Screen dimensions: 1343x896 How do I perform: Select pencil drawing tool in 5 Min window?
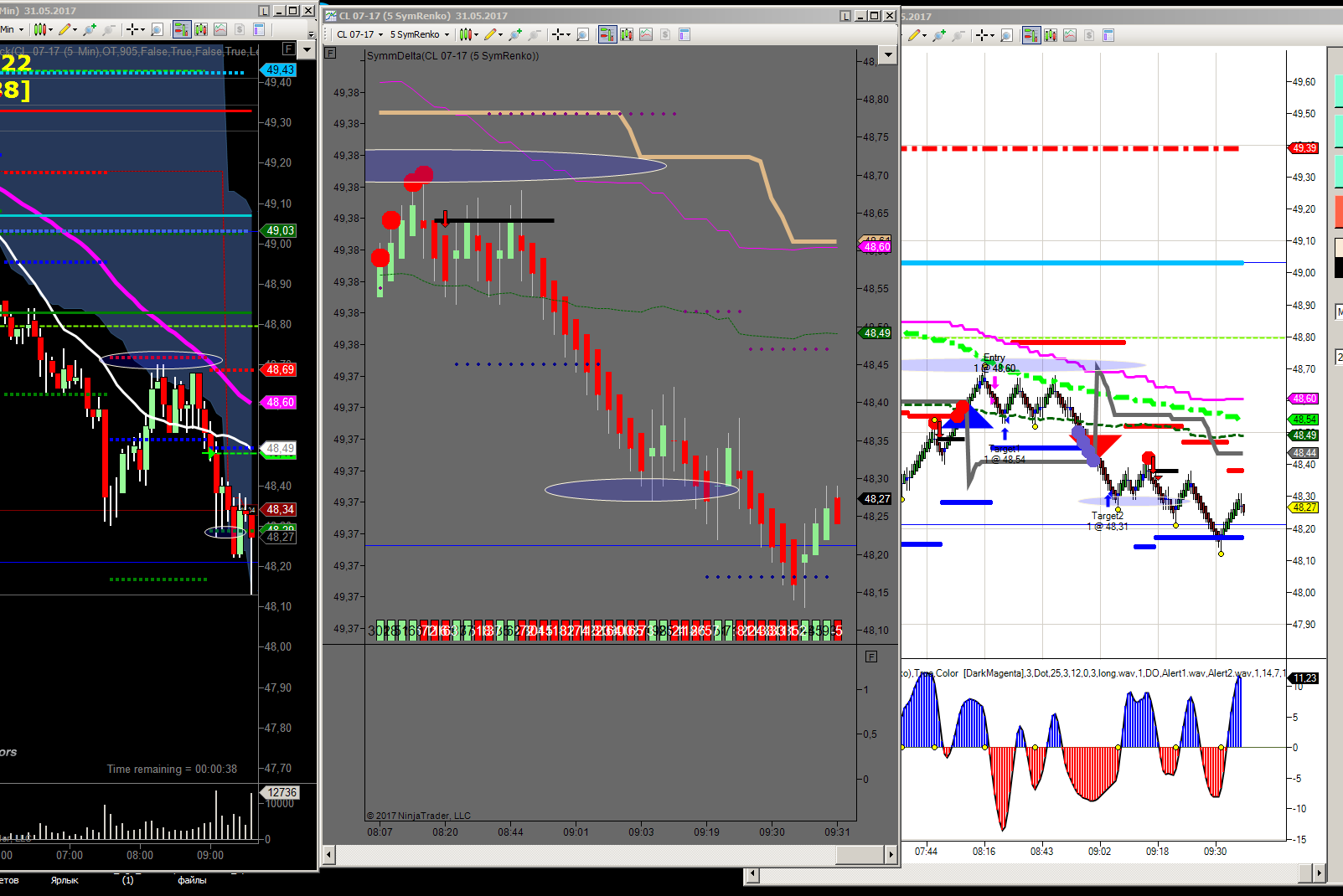pyautogui.click(x=65, y=29)
